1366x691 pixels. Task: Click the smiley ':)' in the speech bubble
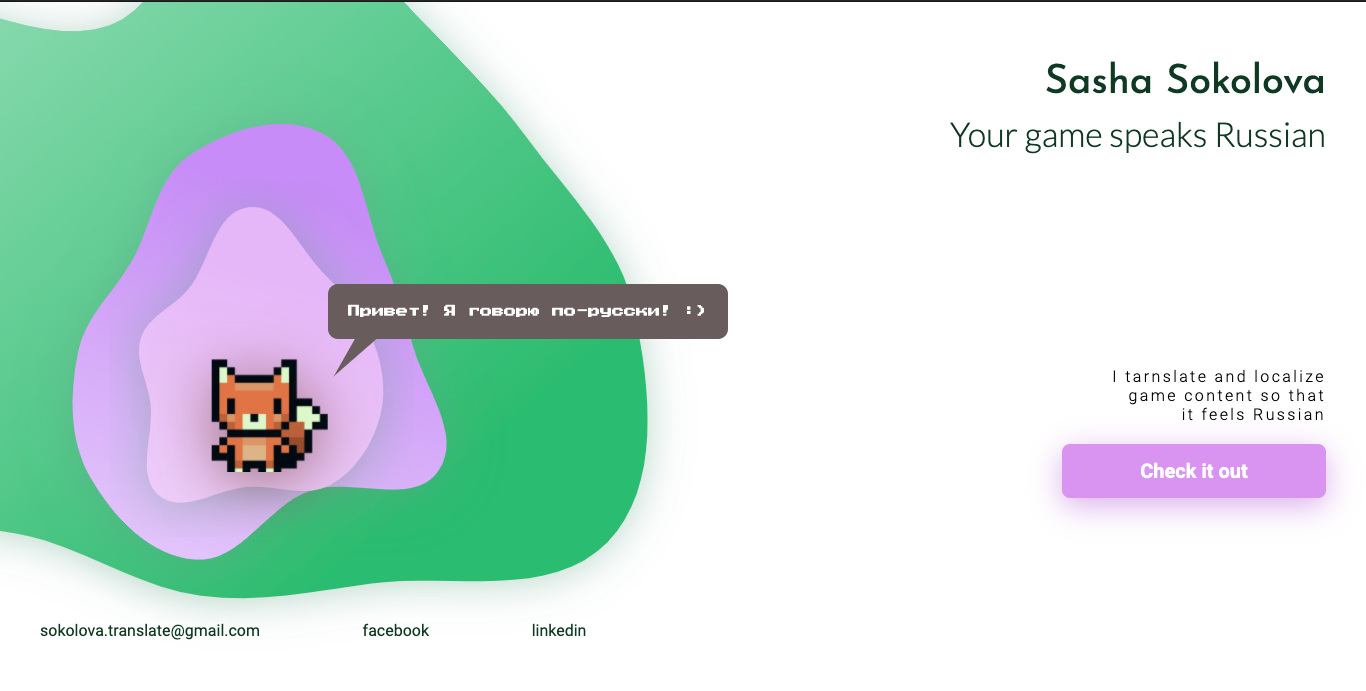[x=697, y=311]
